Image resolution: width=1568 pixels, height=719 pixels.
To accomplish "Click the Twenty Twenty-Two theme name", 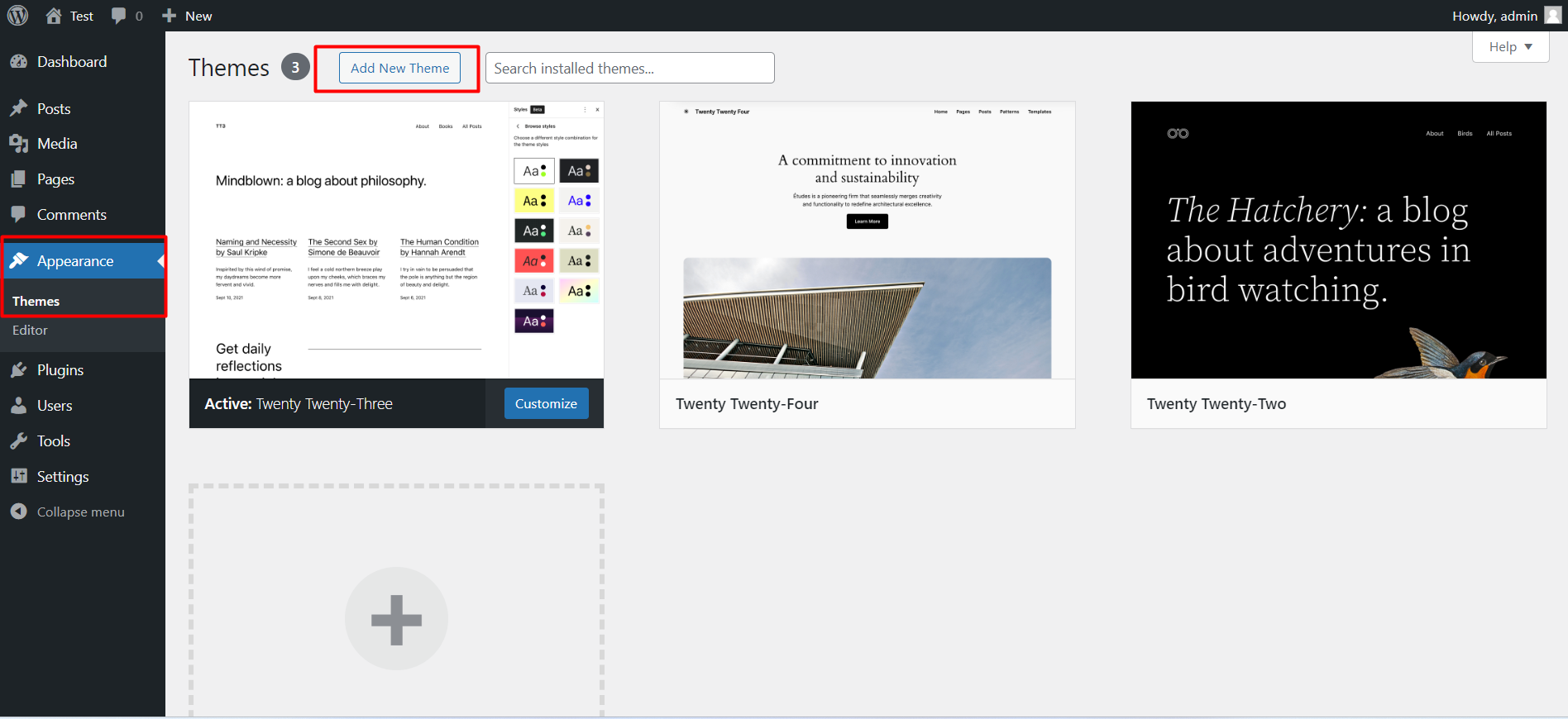I will pos(1217,404).
